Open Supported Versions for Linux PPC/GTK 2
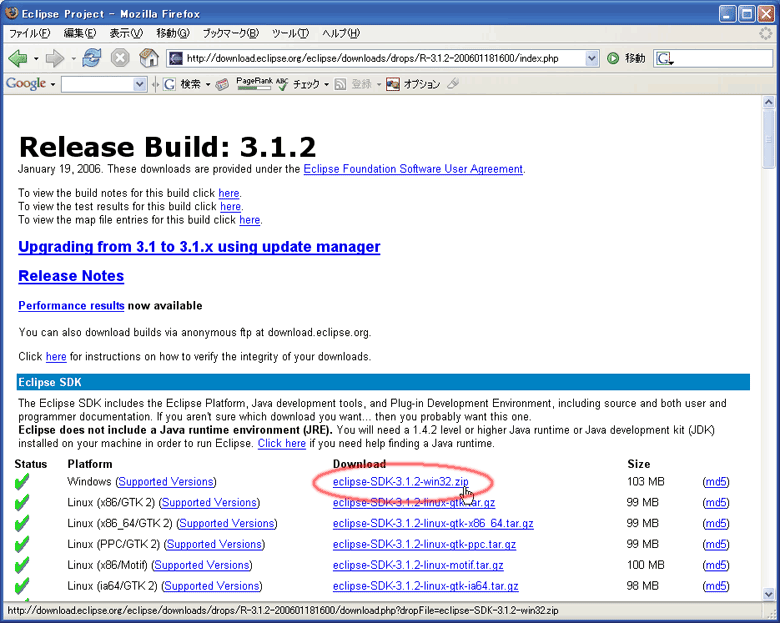This screenshot has width=780, height=623. (x=214, y=544)
